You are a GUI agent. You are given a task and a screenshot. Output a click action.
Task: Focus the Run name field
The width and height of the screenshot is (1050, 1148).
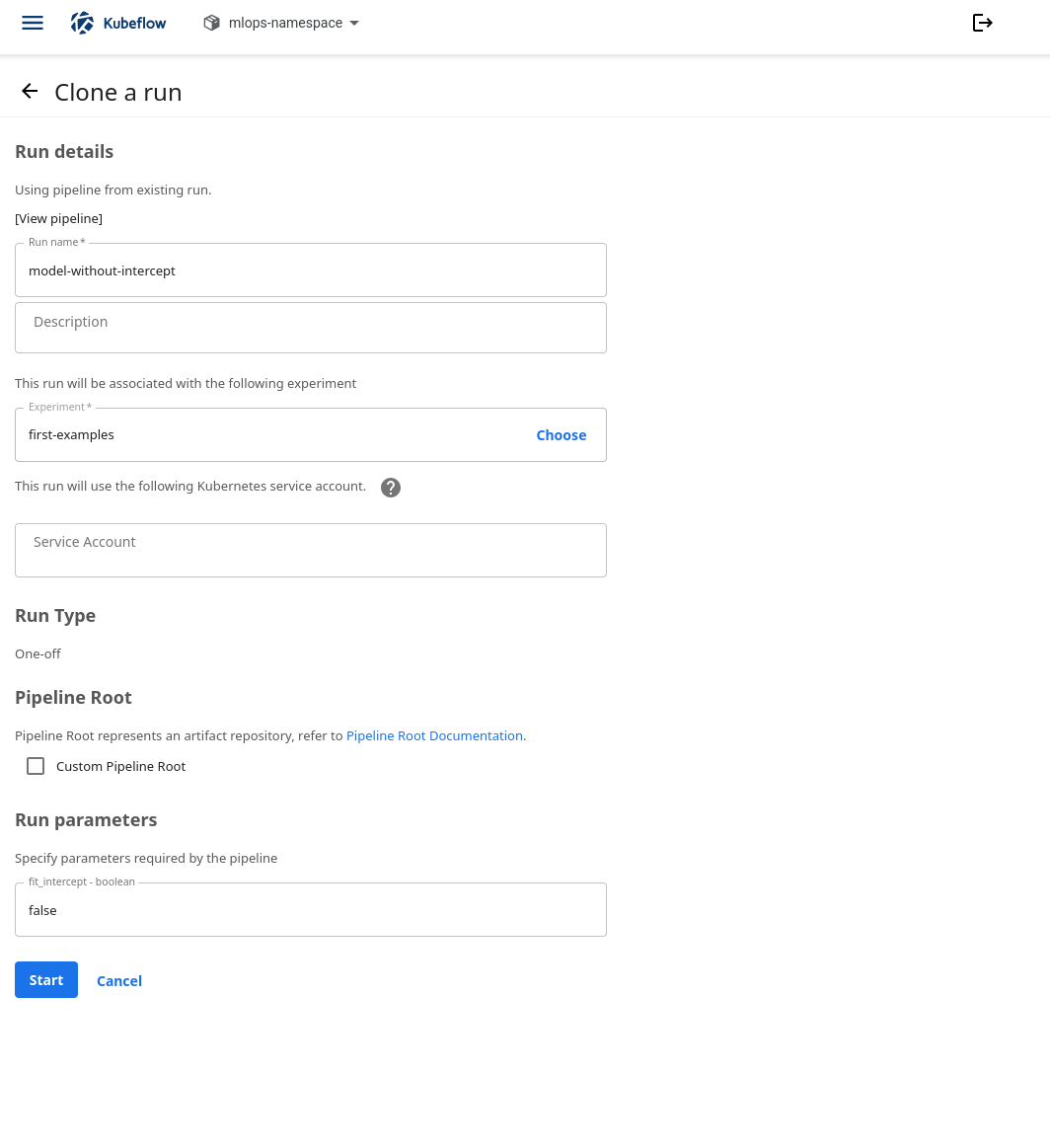(310, 270)
